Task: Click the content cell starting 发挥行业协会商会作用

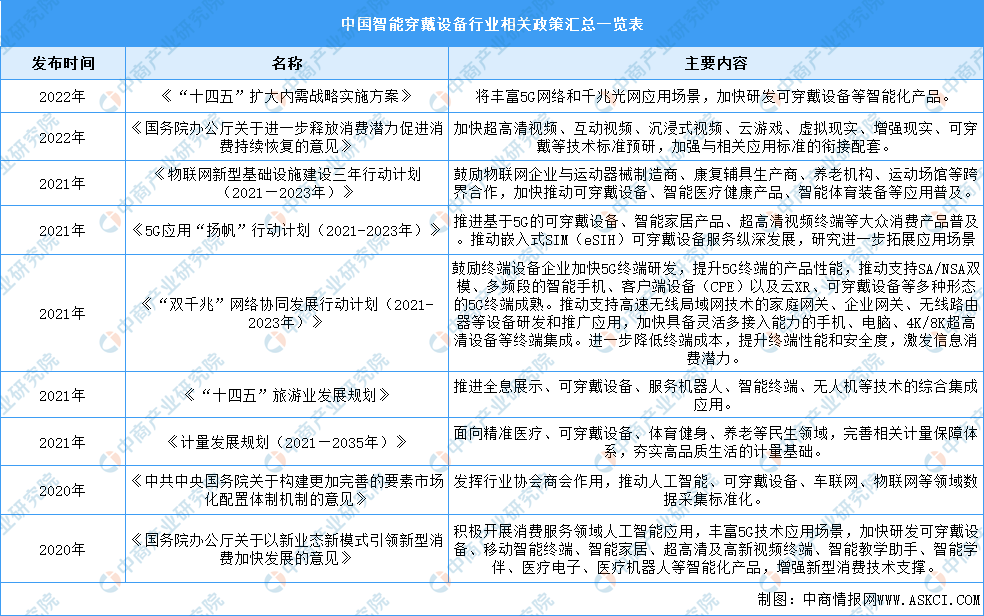Action: click(716, 491)
